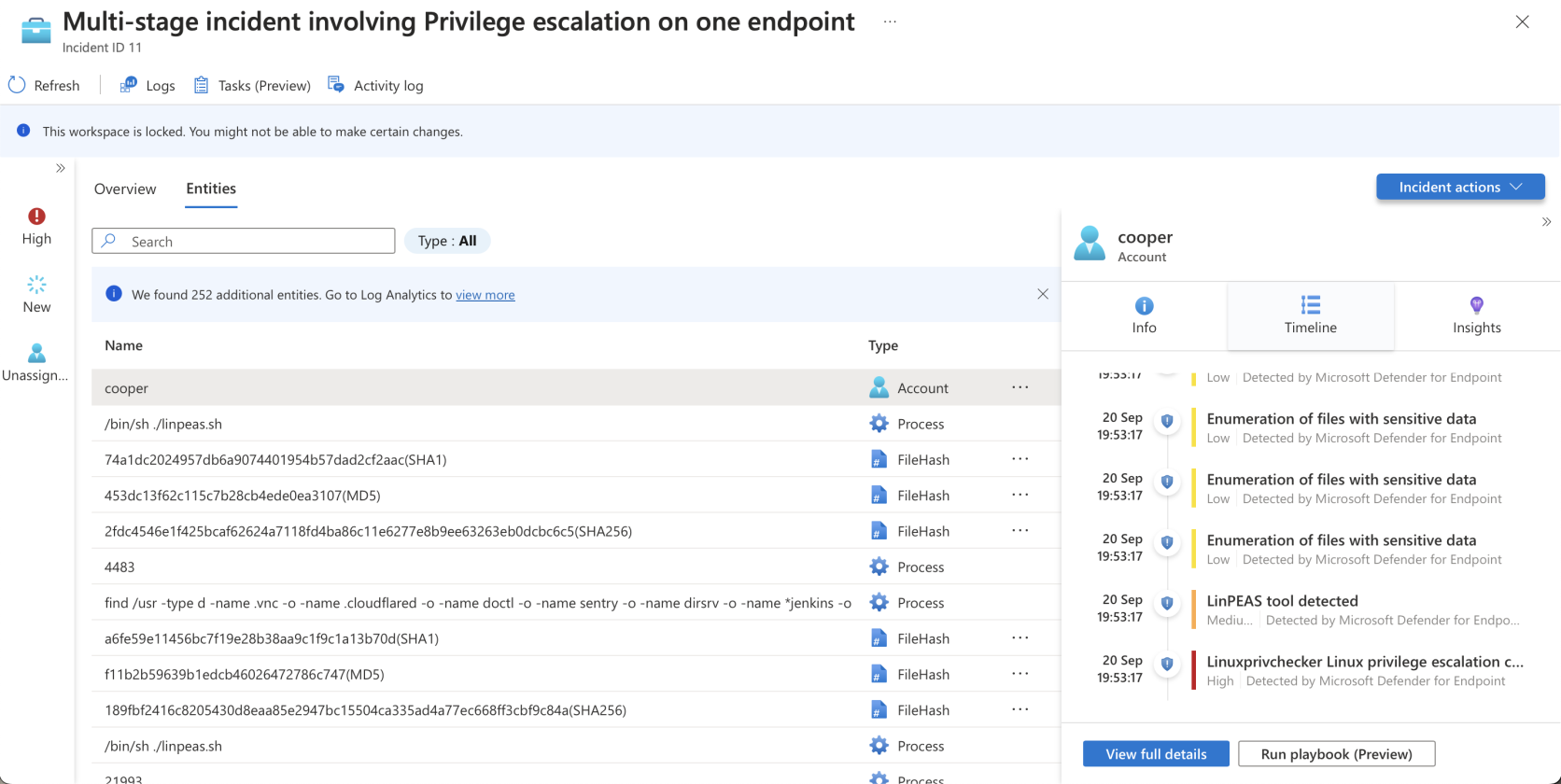Open Logs from the toolbar
1561x784 pixels.
148,85
